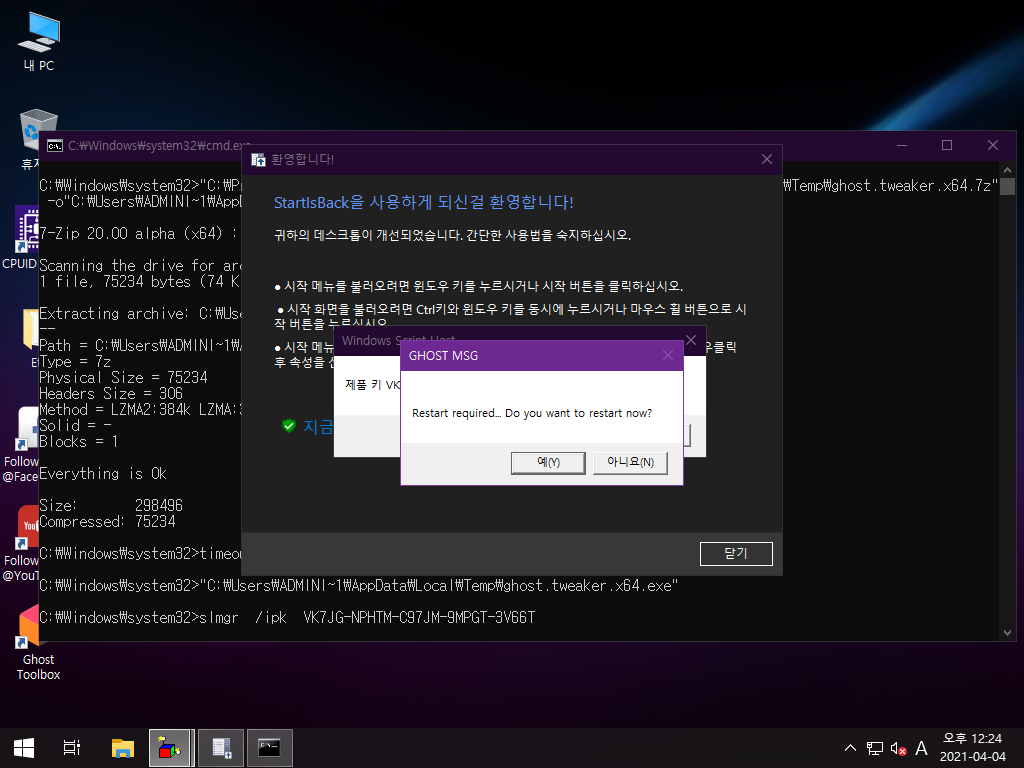
Task: Open the taskbar clock and date
Action: click(x=972, y=748)
